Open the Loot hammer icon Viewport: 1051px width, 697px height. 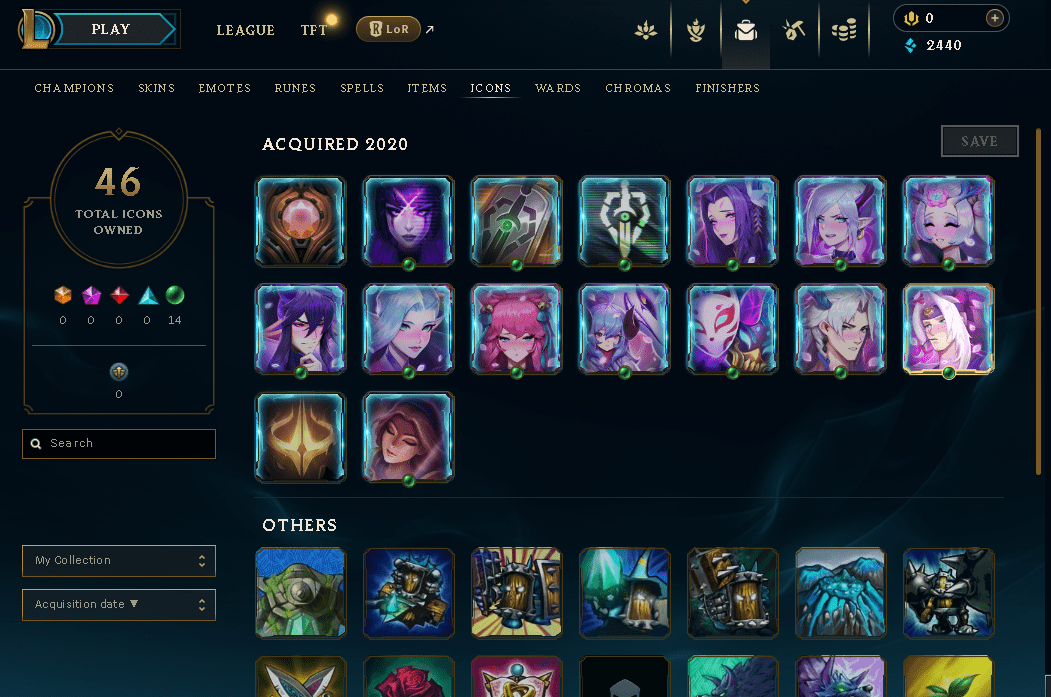(x=794, y=30)
